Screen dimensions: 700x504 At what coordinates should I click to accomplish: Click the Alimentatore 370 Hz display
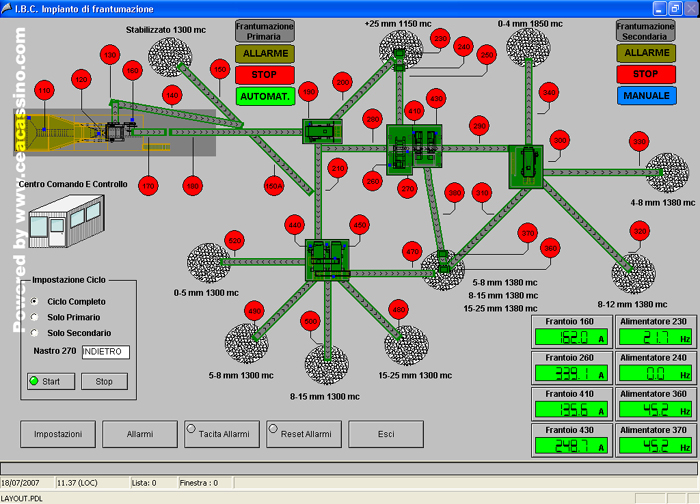[655, 445]
